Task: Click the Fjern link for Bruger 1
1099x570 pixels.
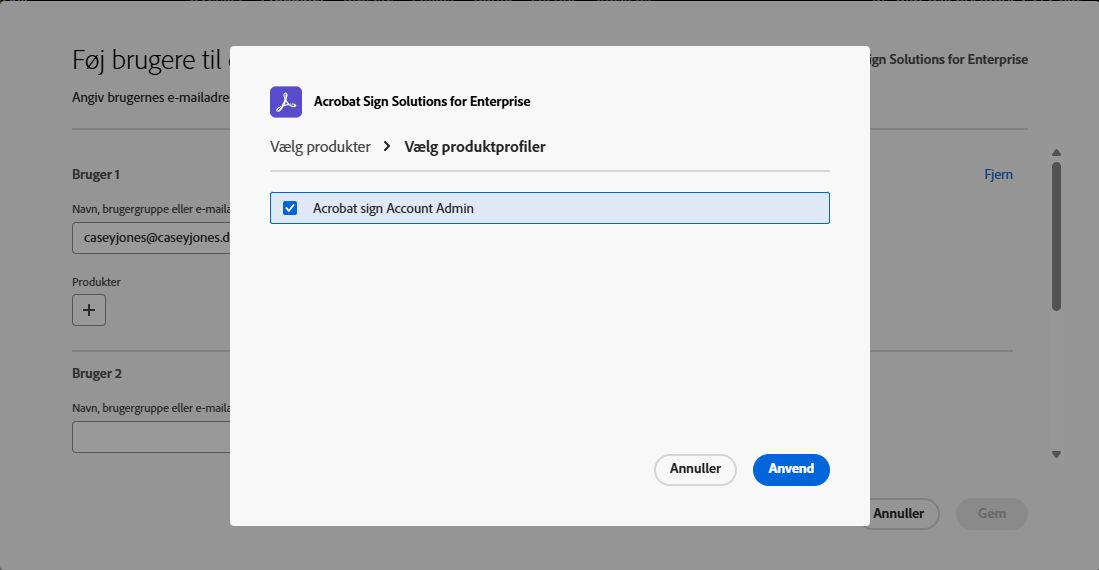Action: [x=998, y=175]
